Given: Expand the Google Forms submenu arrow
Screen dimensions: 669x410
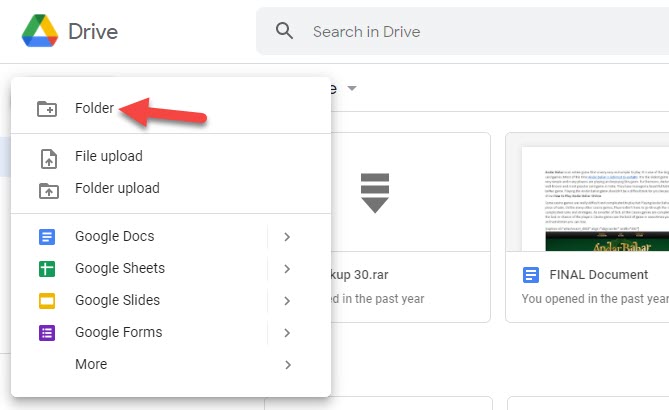Looking at the screenshot, I should 287,333.
